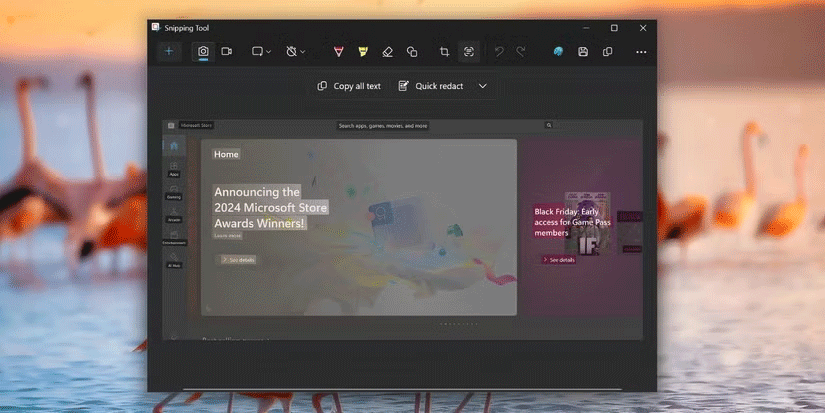Open the Shapes tool
The height and width of the screenshot is (413, 825).
pyautogui.click(x=411, y=52)
